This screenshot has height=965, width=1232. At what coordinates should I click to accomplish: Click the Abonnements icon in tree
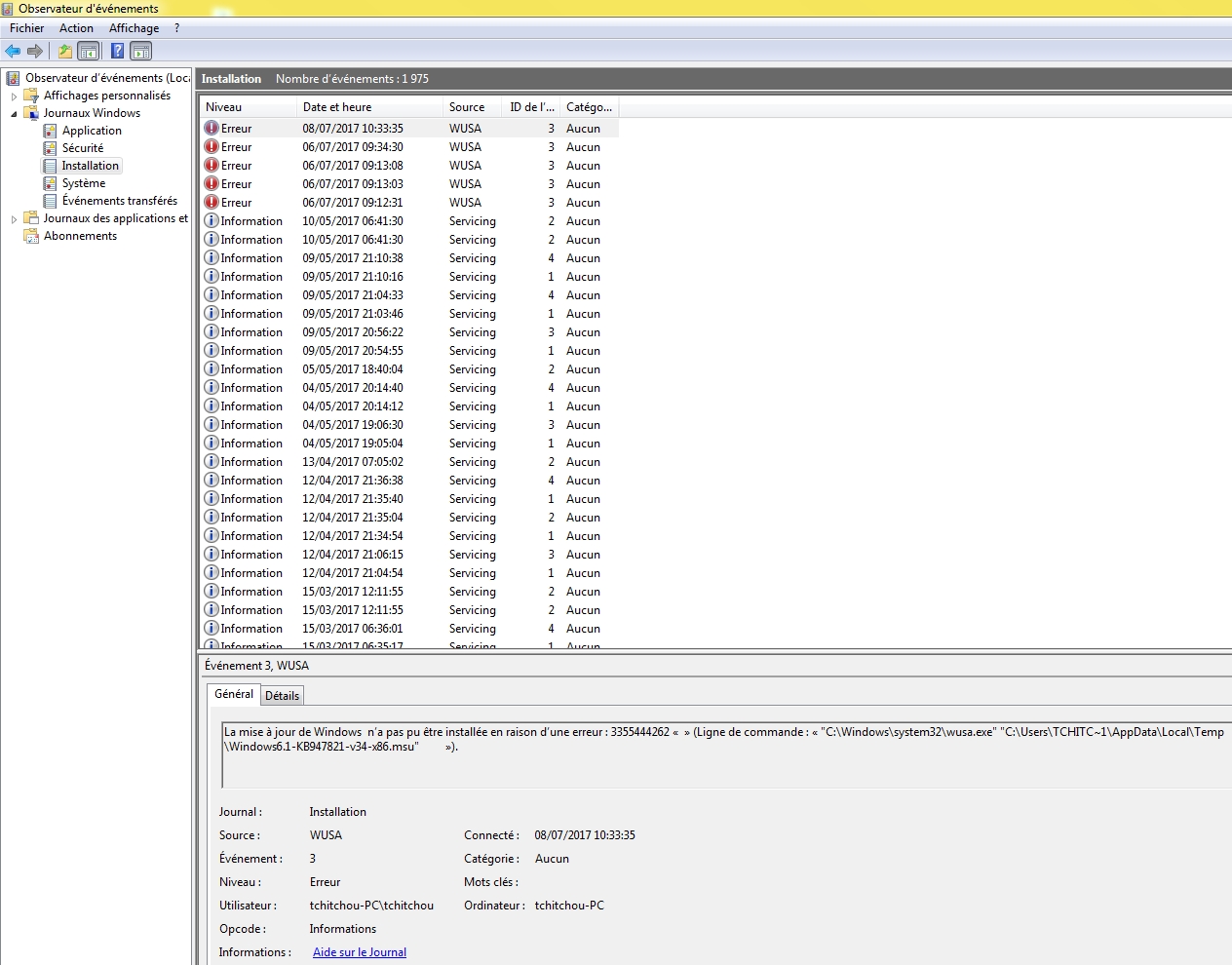pos(31,236)
